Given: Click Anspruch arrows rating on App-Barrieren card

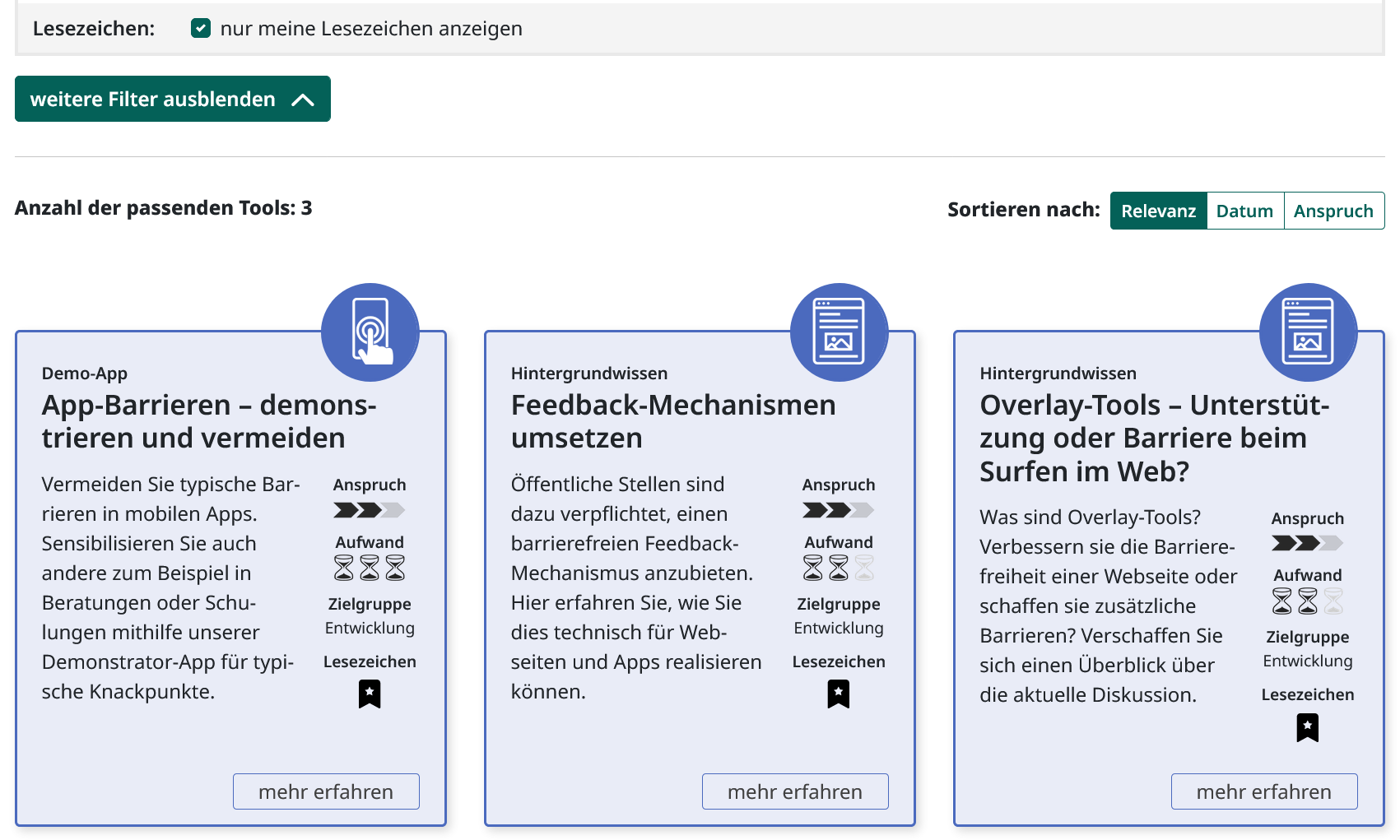Looking at the screenshot, I should click(x=370, y=510).
